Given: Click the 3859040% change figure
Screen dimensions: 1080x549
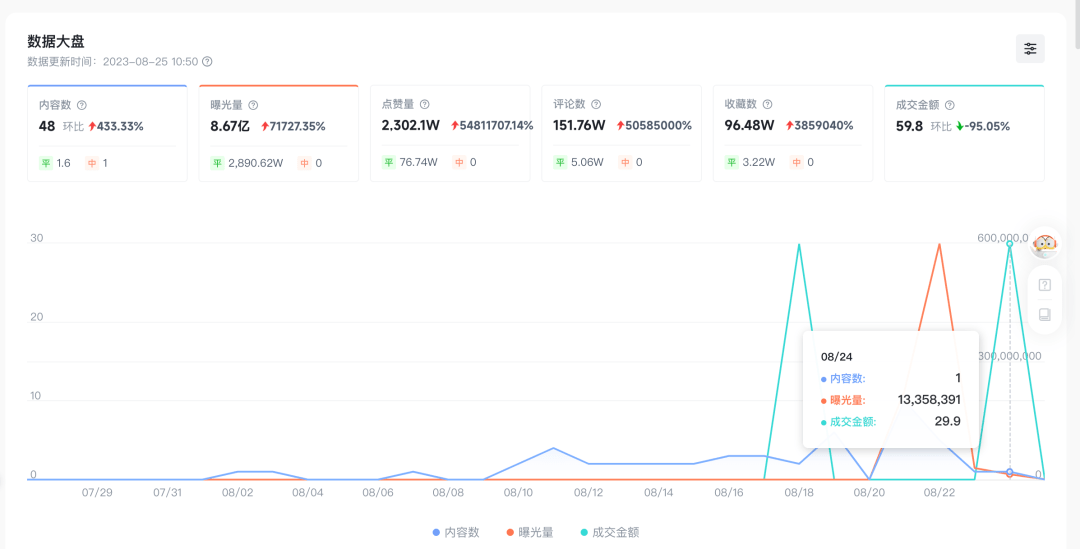Looking at the screenshot, I should 824,126.
